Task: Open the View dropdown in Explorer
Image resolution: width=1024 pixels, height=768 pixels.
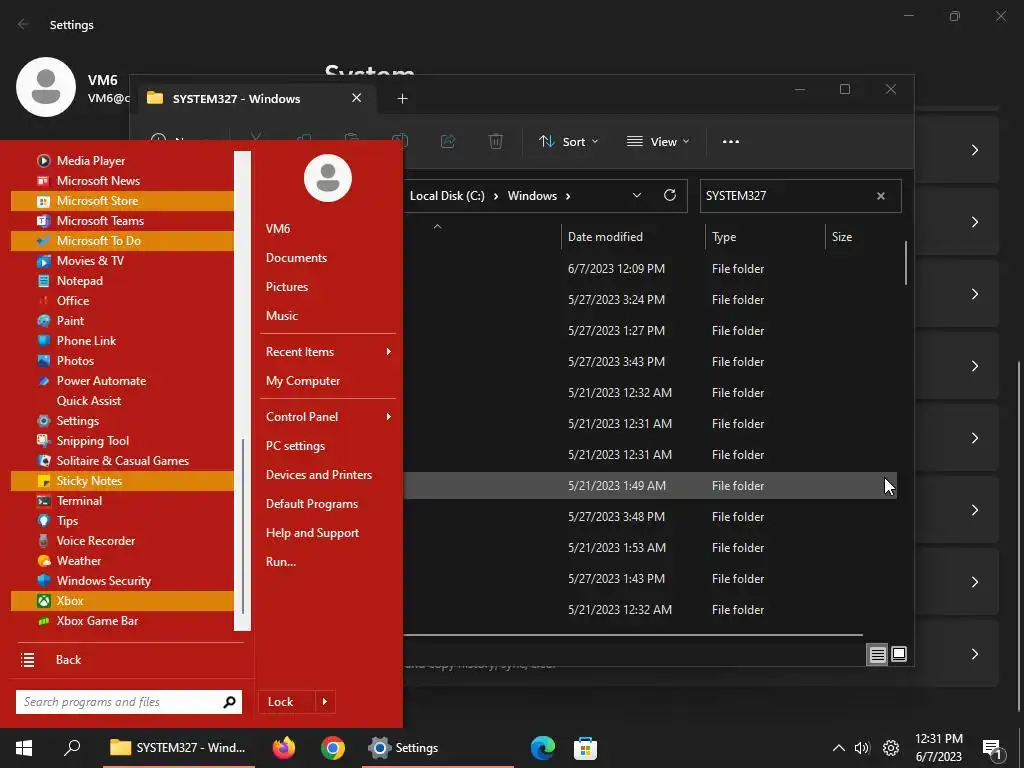Action: (x=658, y=142)
